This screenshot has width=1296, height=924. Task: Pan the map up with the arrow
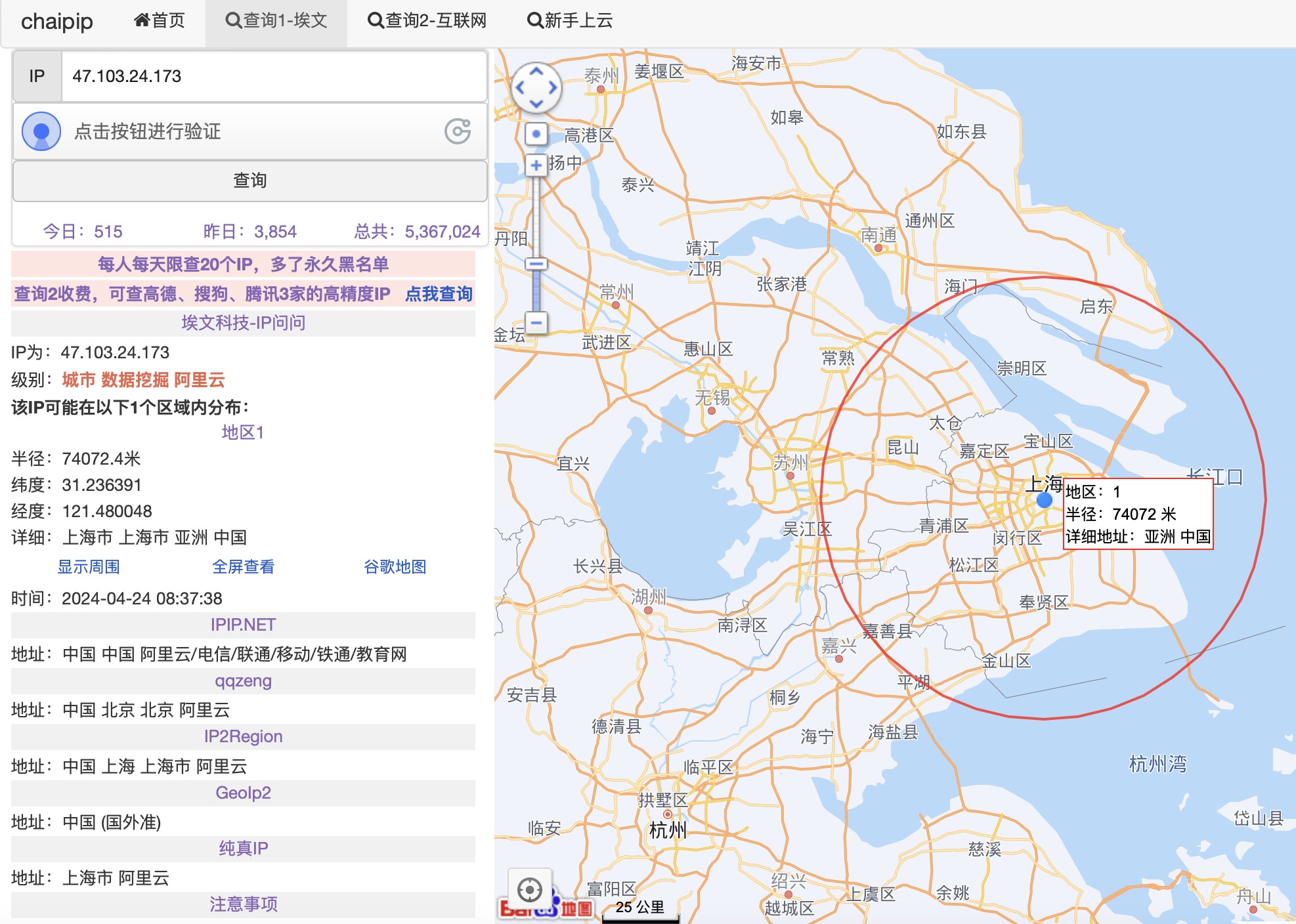(536, 71)
